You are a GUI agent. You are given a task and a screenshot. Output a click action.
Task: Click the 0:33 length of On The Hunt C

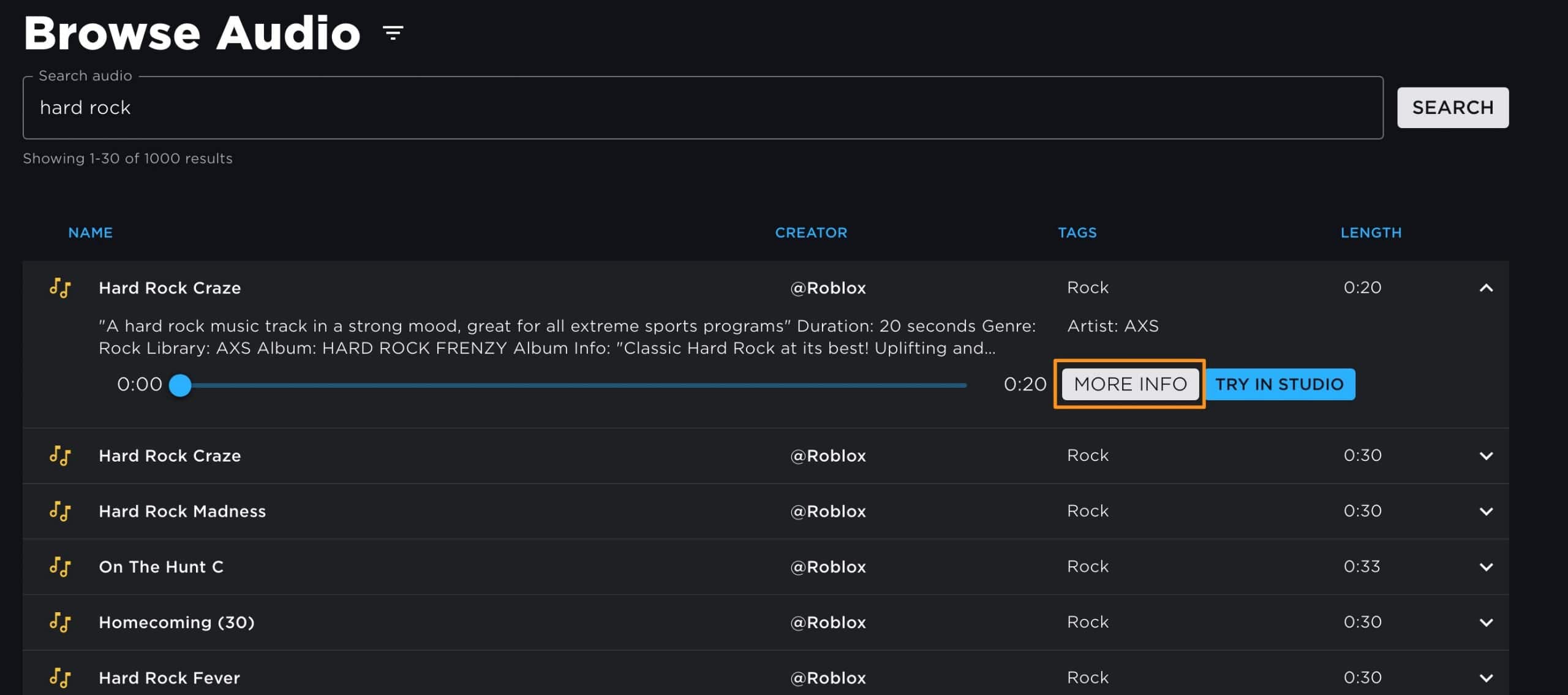coord(1362,566)
